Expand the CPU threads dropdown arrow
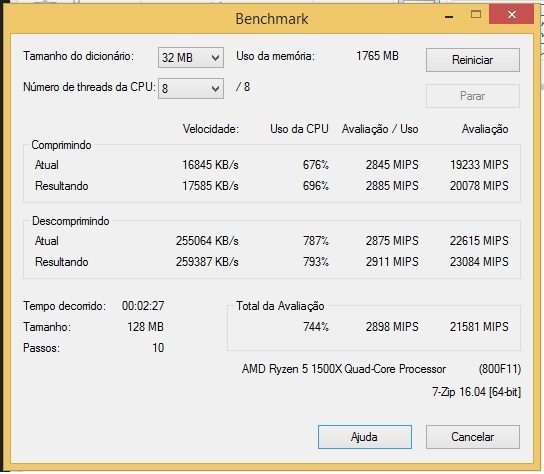The width and height of the screenshot is (544, 474). coord(215,89)
